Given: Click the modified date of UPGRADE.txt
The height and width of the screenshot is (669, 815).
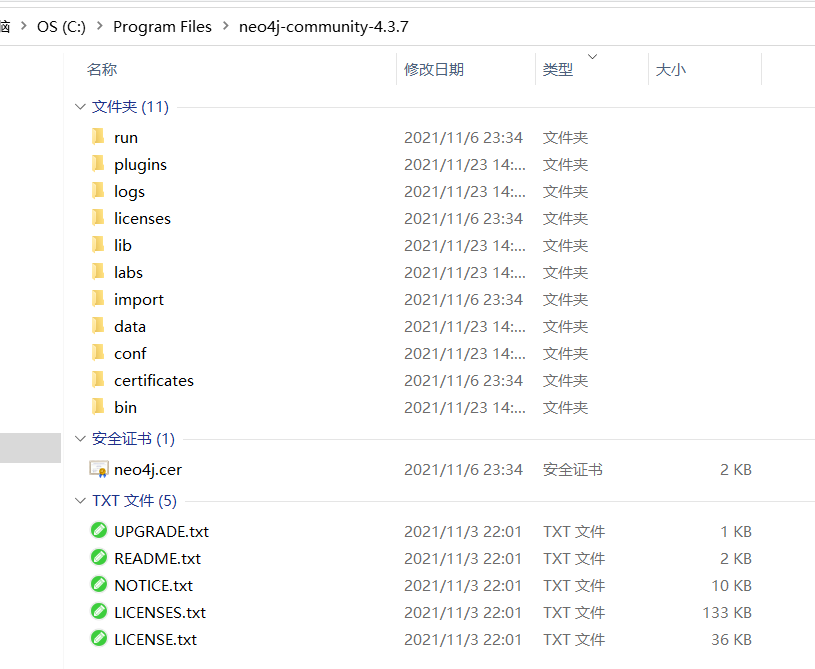Looking at the screenshot, I should click(463, 531).
